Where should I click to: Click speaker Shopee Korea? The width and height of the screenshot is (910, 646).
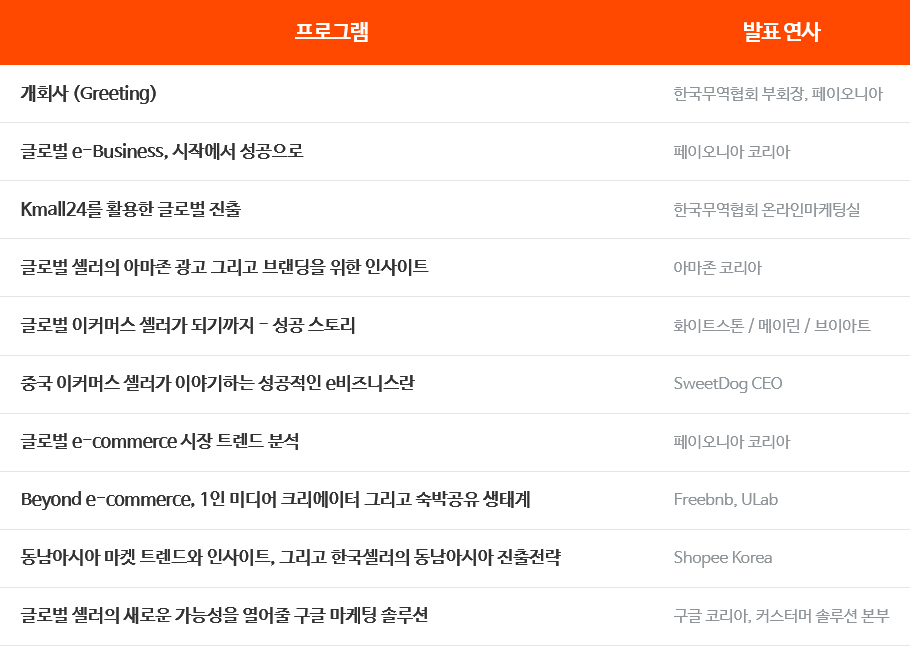point(723,558)
